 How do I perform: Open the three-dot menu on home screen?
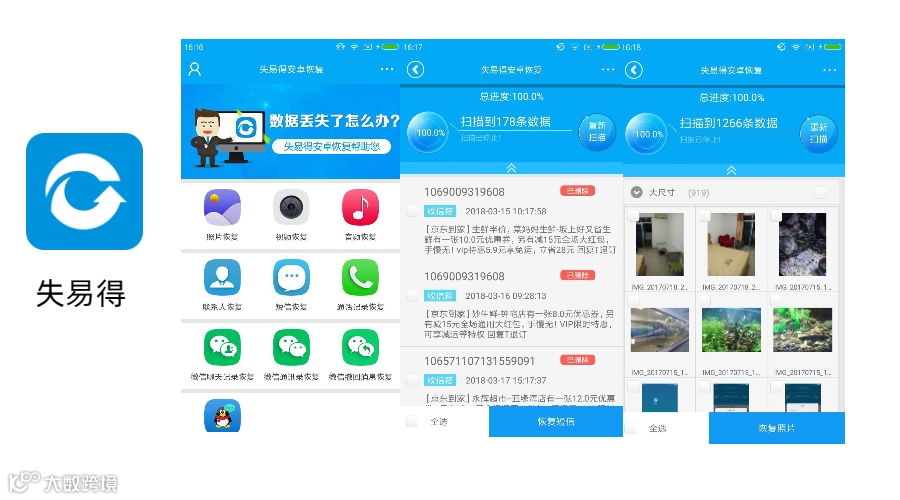coord(387,69)
